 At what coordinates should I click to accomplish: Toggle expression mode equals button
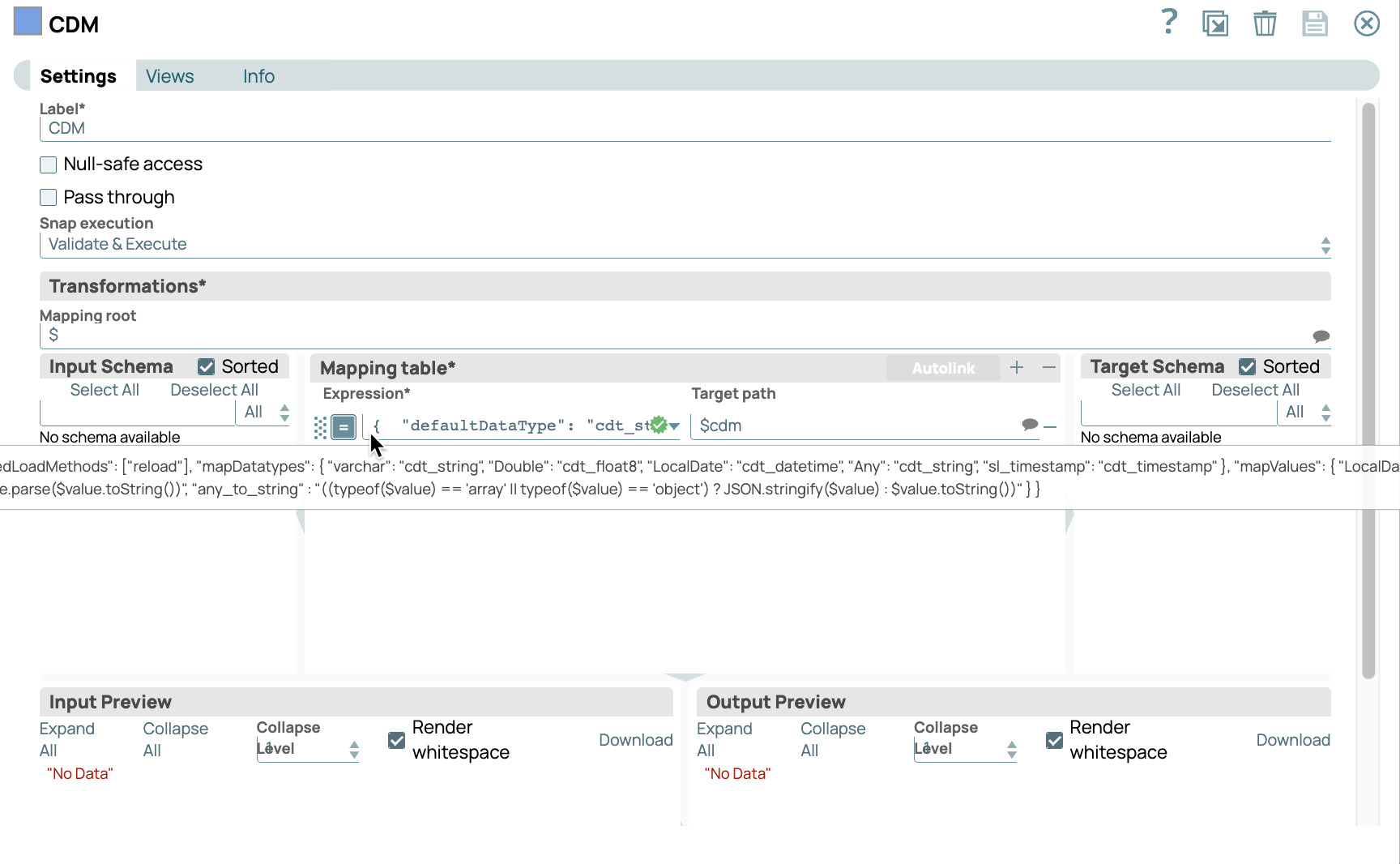(344, 426)
